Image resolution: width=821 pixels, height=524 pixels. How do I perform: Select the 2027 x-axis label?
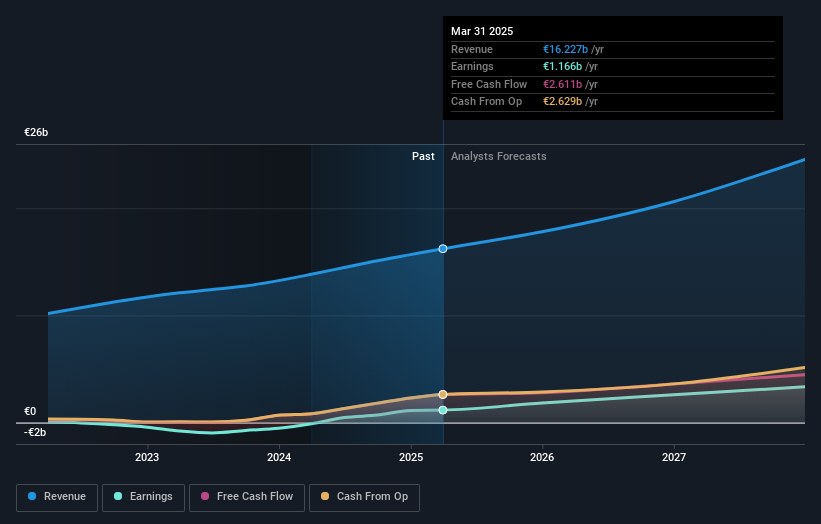click(674, 457)
